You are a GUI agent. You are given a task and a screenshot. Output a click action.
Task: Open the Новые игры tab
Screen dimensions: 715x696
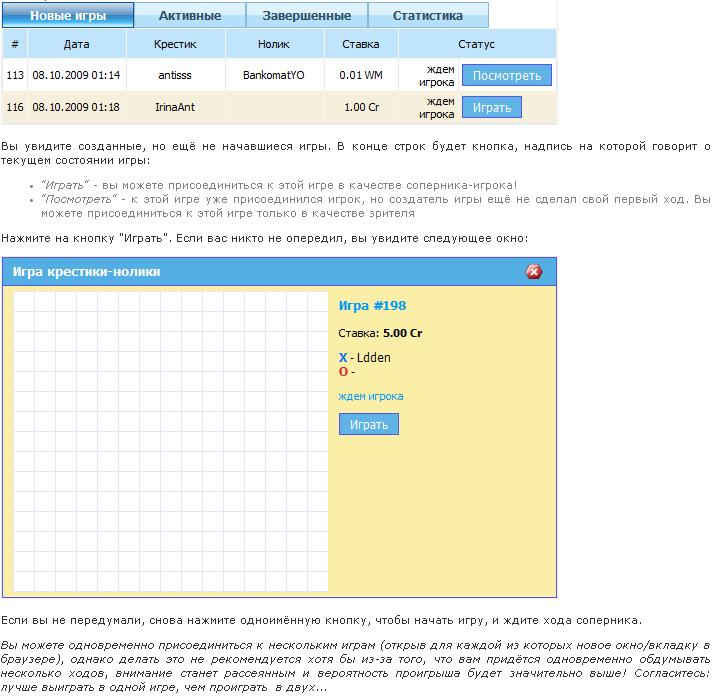[68, 16]
